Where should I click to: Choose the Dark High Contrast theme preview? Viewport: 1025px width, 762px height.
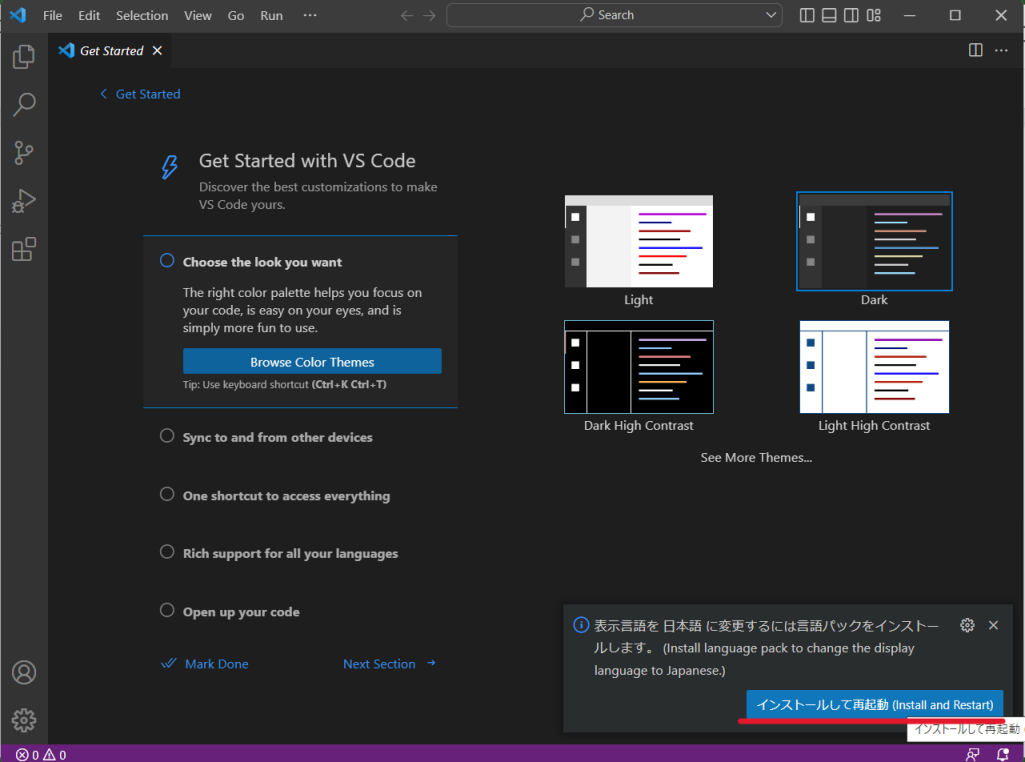(x=639, y=367)
